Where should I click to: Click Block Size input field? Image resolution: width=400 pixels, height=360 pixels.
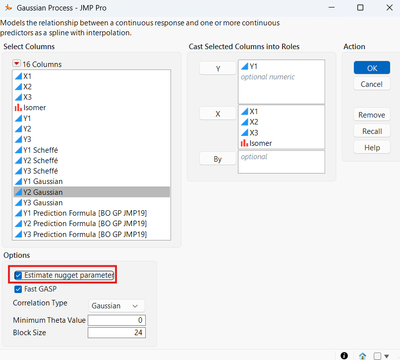[x=116, y=332]
